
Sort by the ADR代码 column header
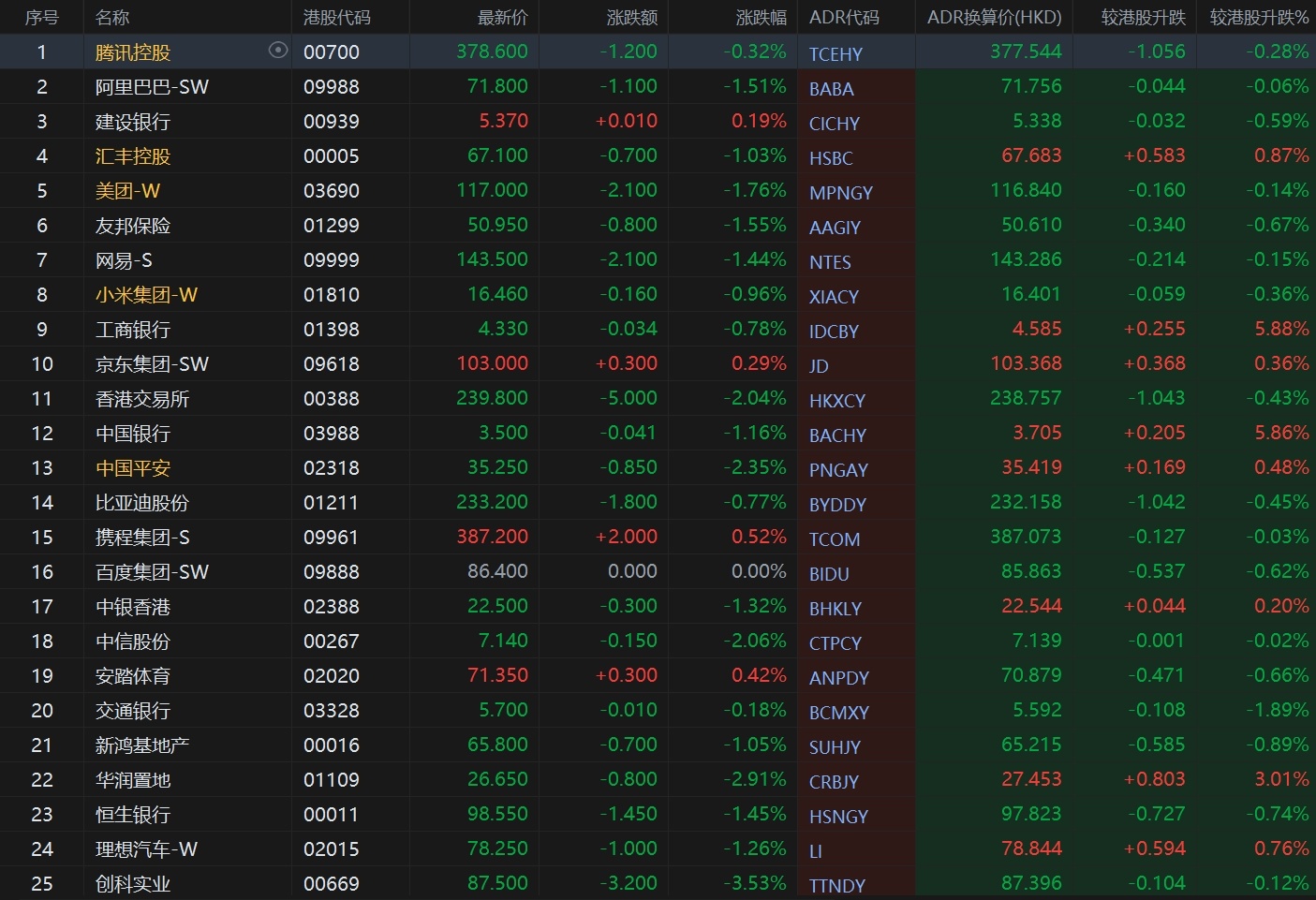[844, 17]
